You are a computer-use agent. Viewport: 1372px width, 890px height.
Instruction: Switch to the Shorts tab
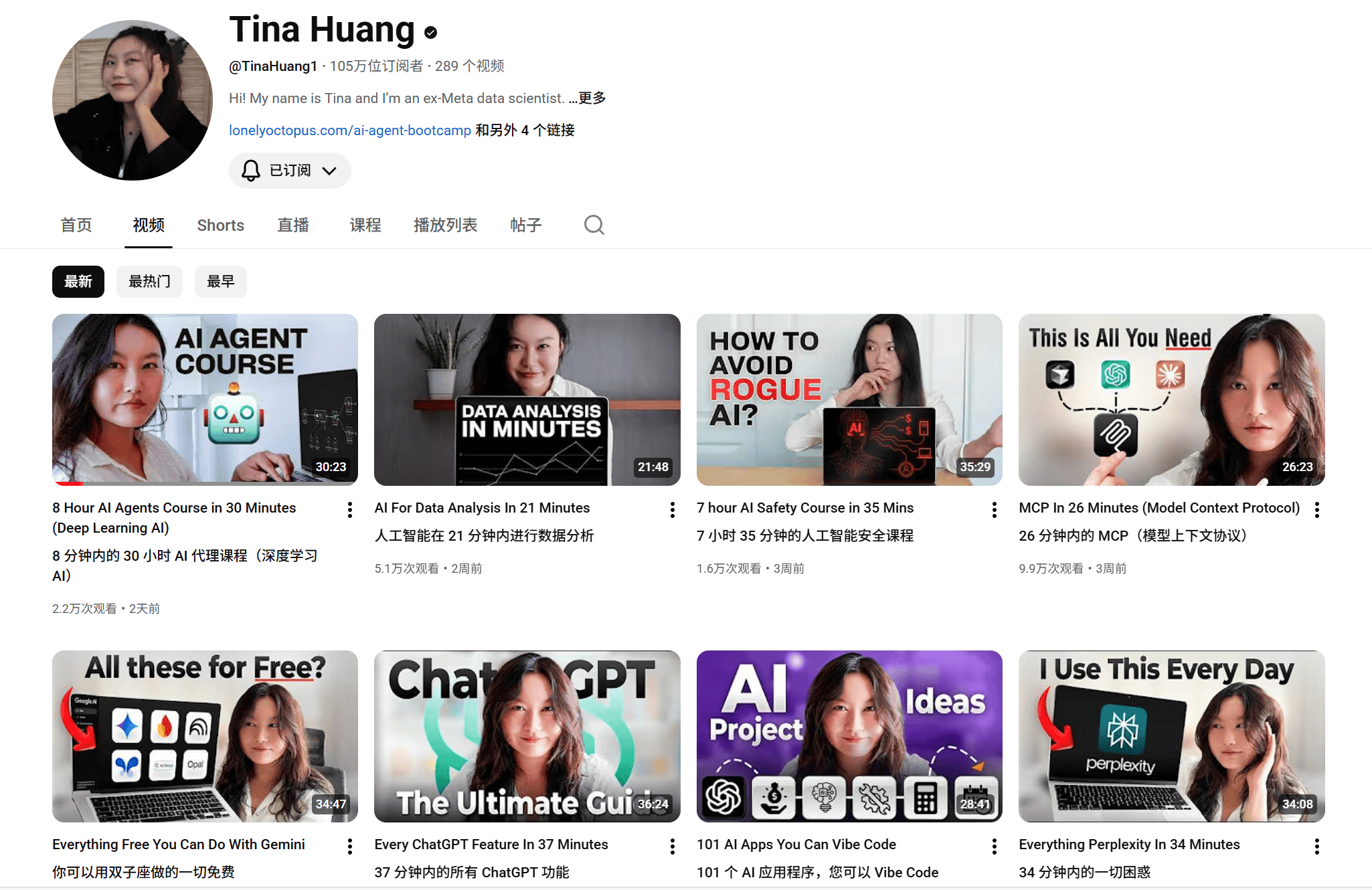click(x=220, y=226)
